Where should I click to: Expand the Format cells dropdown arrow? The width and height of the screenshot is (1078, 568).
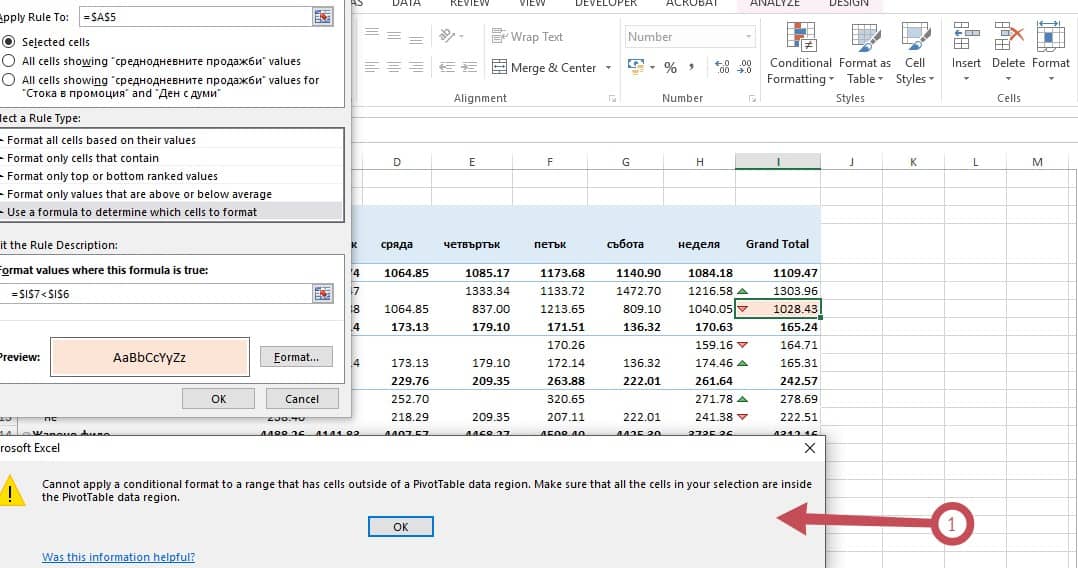coord(1050,79)
